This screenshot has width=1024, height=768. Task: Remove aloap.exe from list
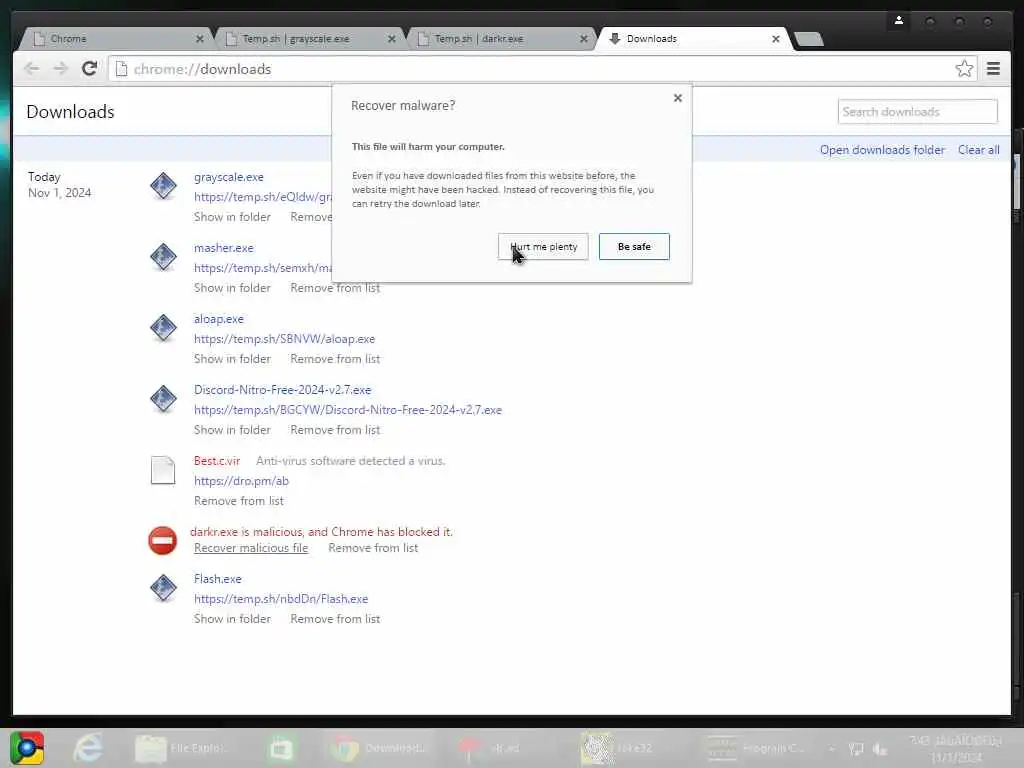[335, 359]
